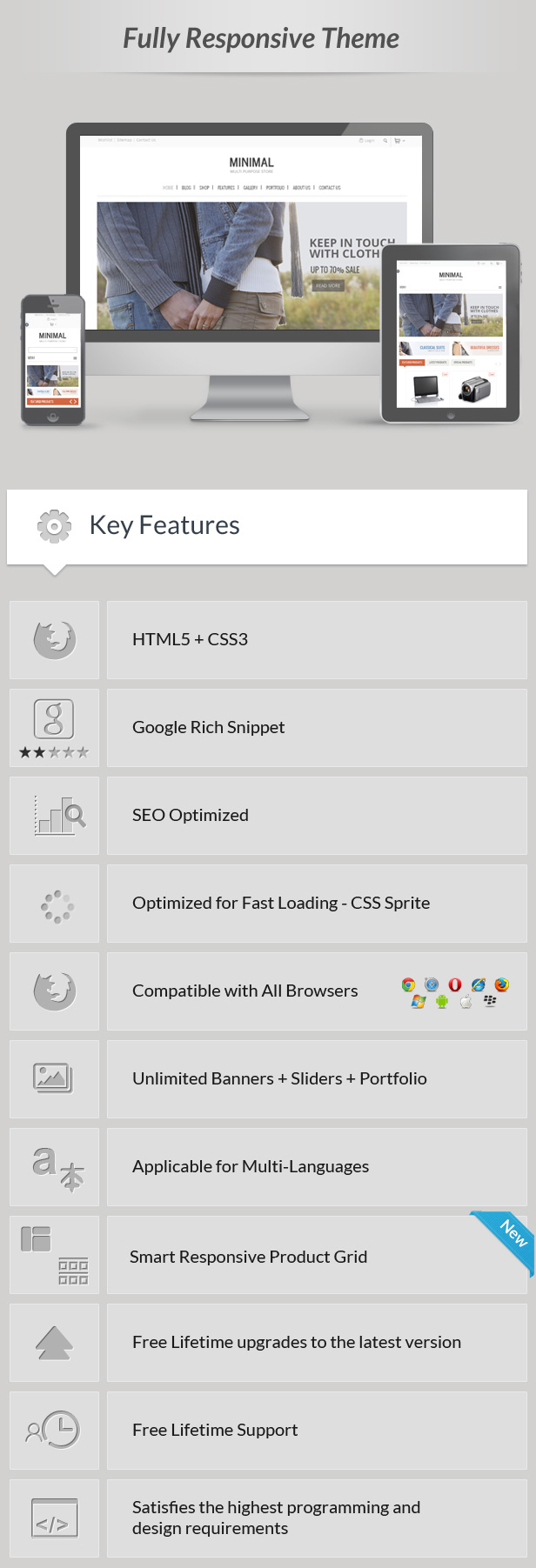Click the multi-language letter icon
Image resolution: width=536 pixels, height=1568 pixels.
[x=58, y=1169]
